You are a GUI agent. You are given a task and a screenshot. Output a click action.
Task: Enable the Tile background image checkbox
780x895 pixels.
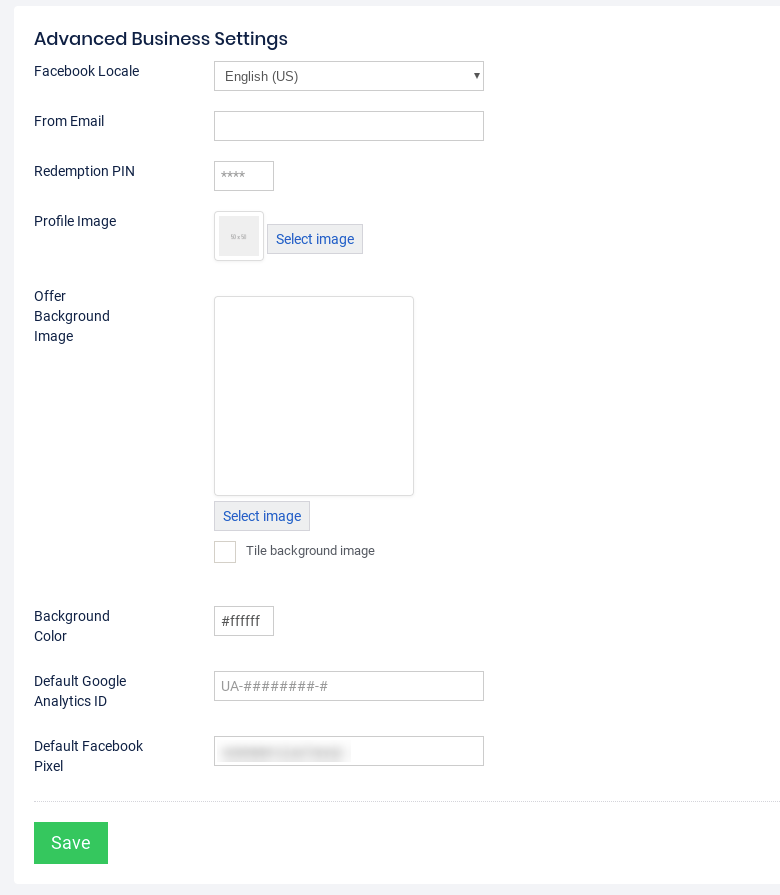click(225, 552)
